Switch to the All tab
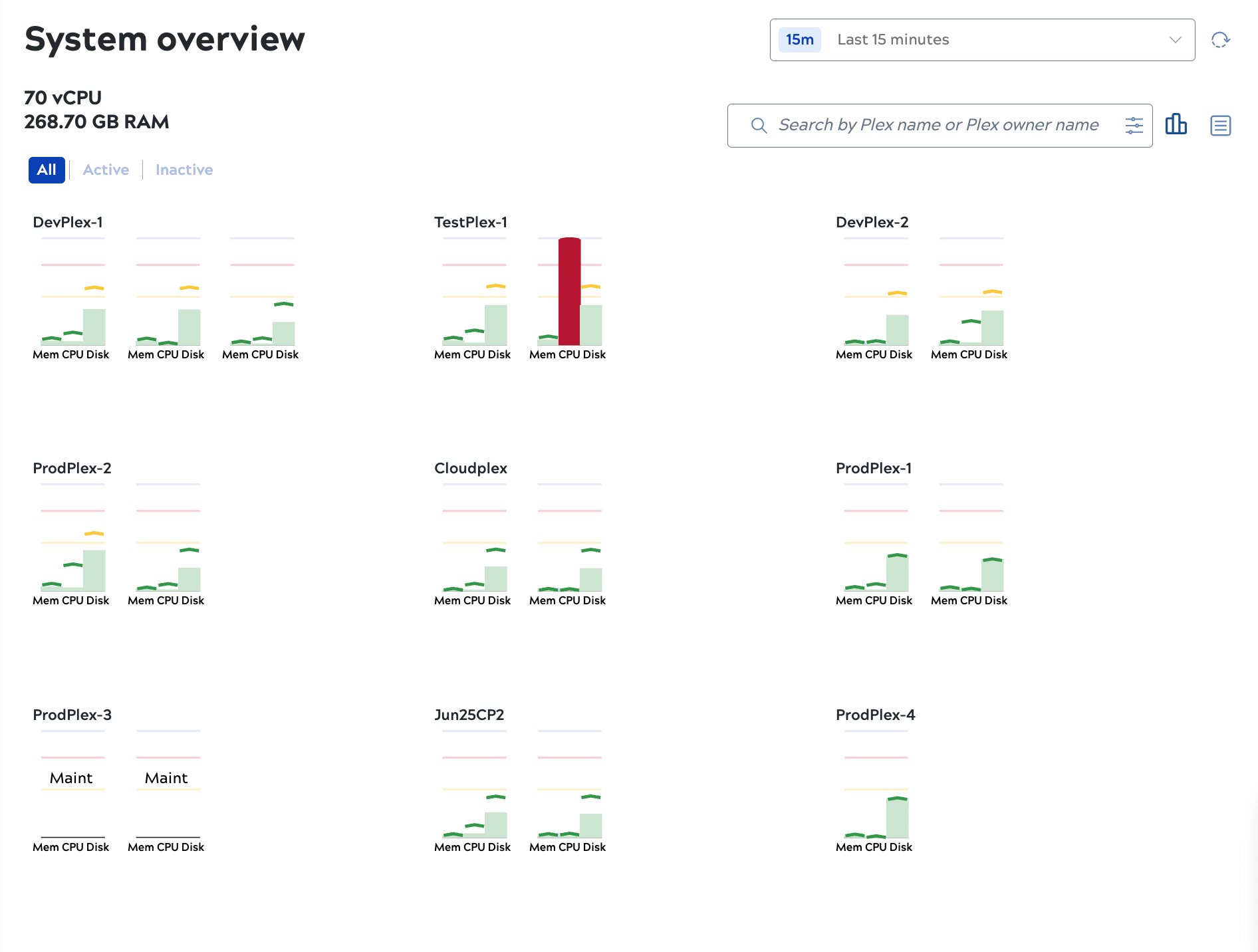The image size is (1258, 952). point(46,170)
